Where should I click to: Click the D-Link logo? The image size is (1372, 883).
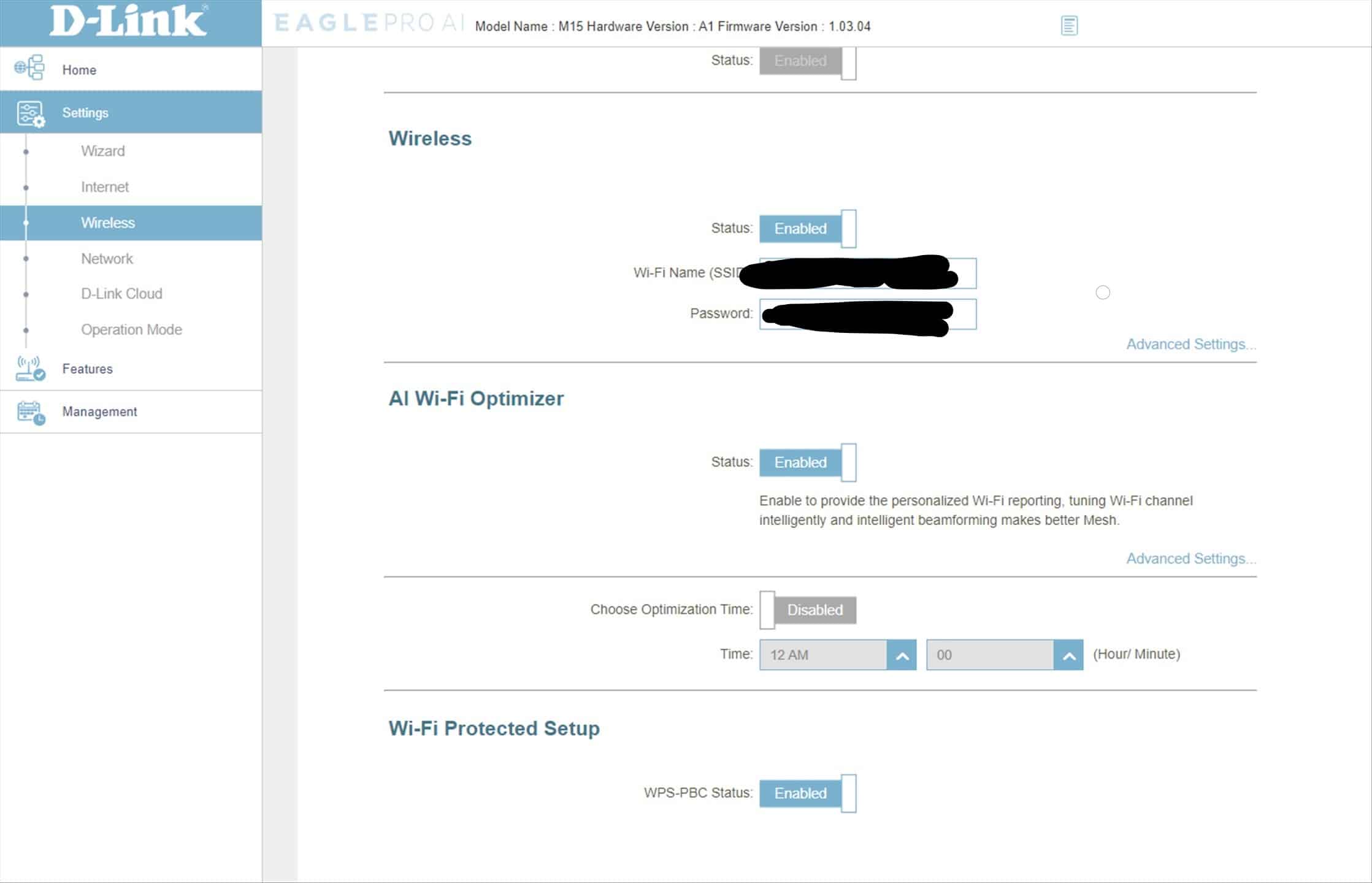point(128,21)
